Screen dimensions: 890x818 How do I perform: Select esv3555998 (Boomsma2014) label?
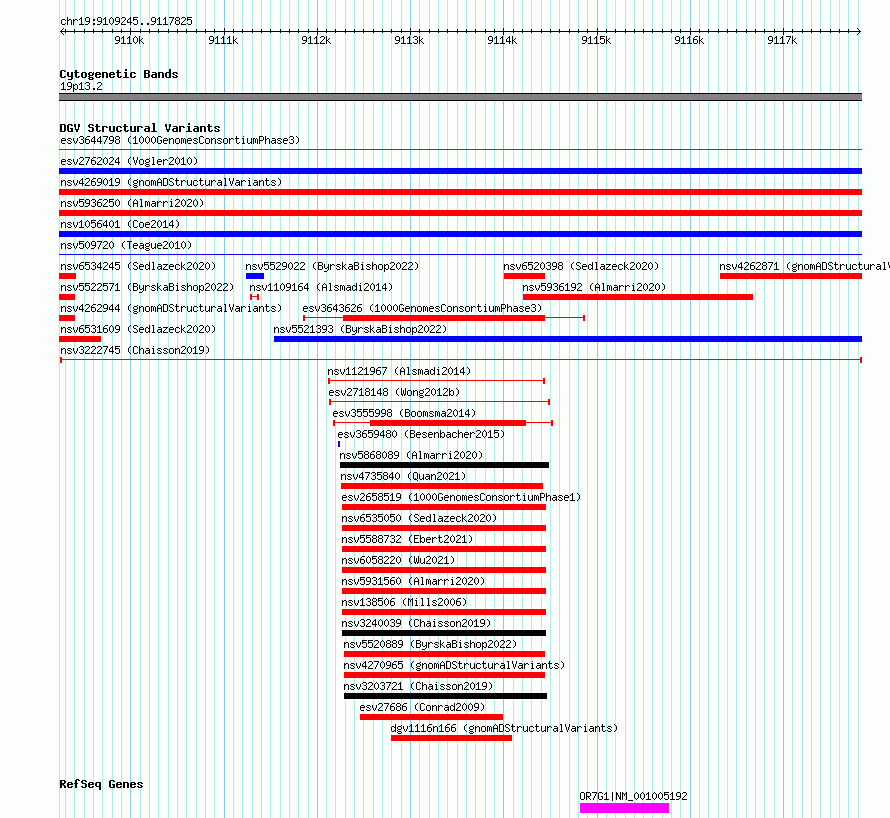pos(404,413)
